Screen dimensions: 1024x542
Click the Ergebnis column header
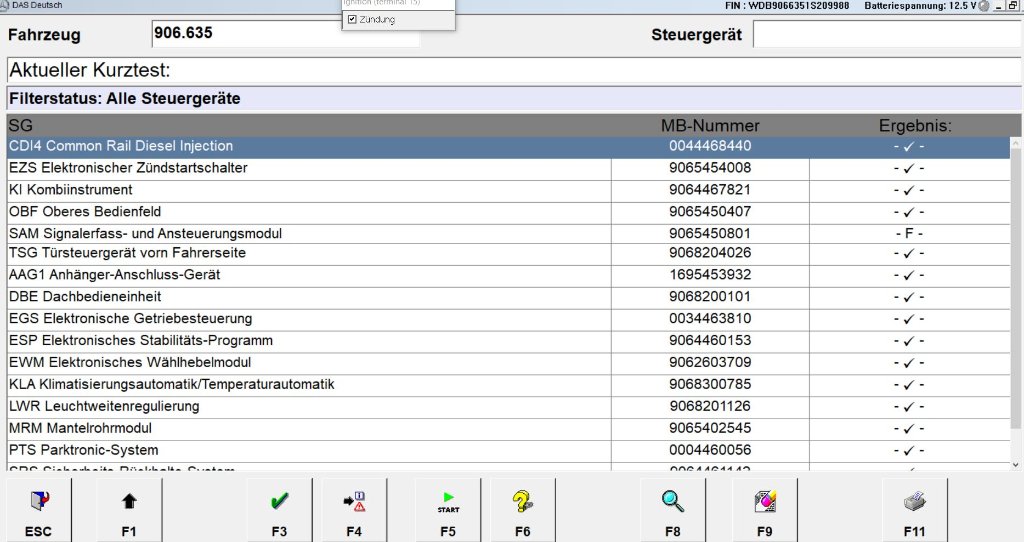click(915, 126)
